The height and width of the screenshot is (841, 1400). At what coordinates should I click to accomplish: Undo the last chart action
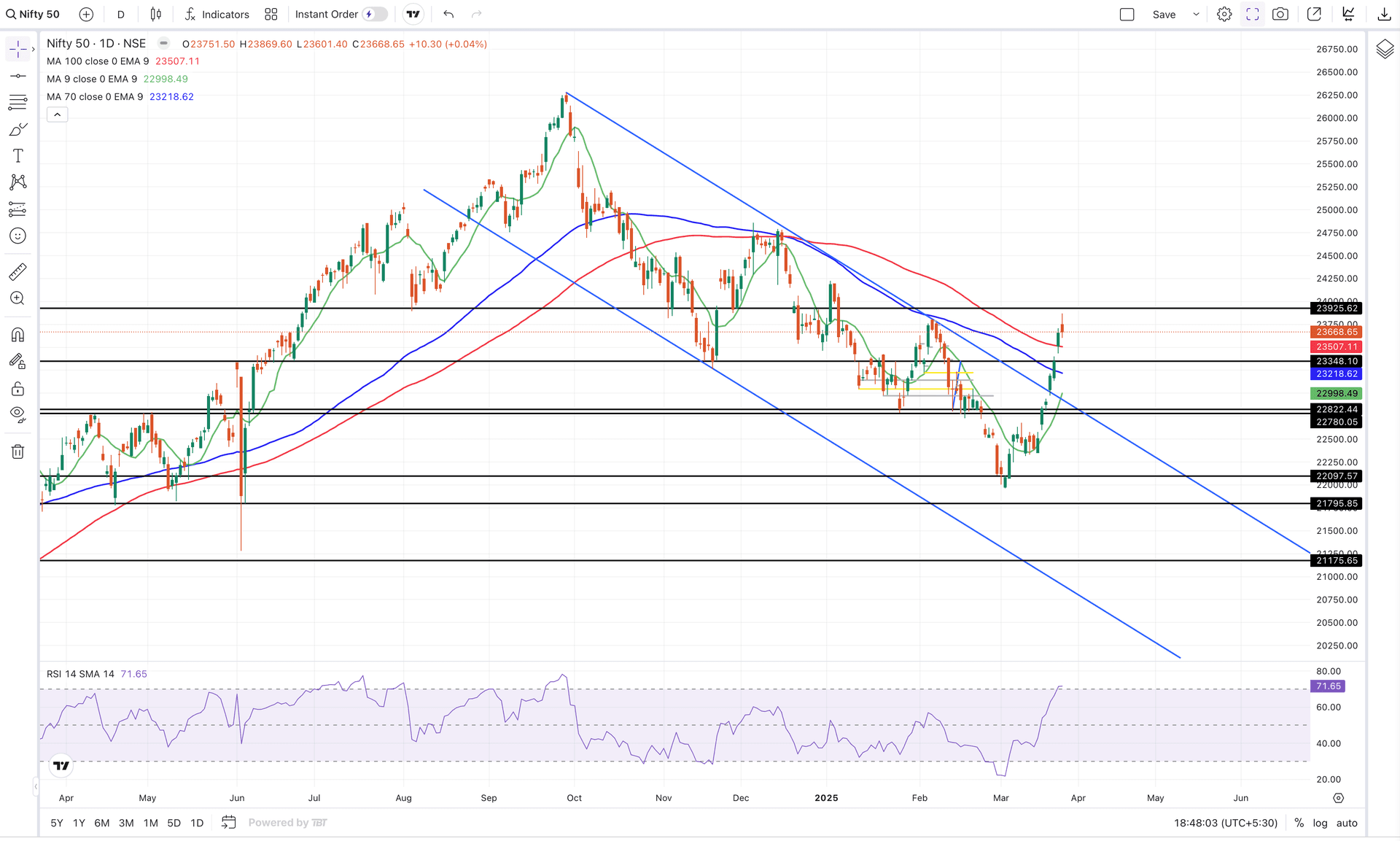448,15
